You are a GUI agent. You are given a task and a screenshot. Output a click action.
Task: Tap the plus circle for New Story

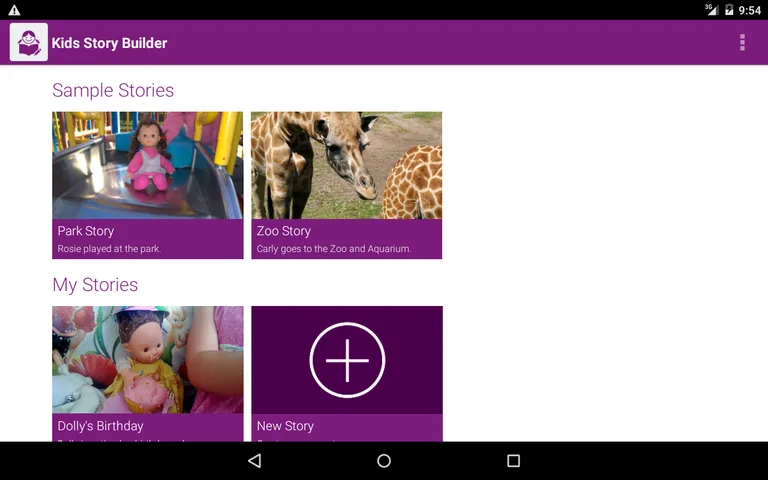tap(347, 360)
